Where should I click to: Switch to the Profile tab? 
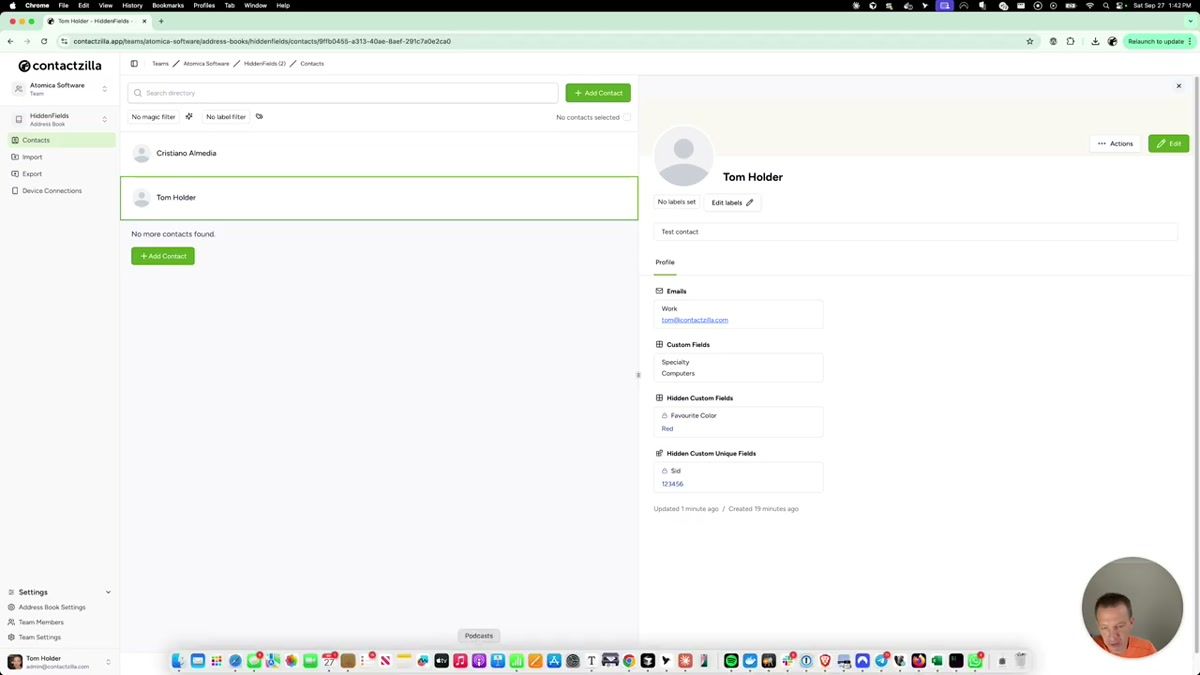click(x=664, y=262)
